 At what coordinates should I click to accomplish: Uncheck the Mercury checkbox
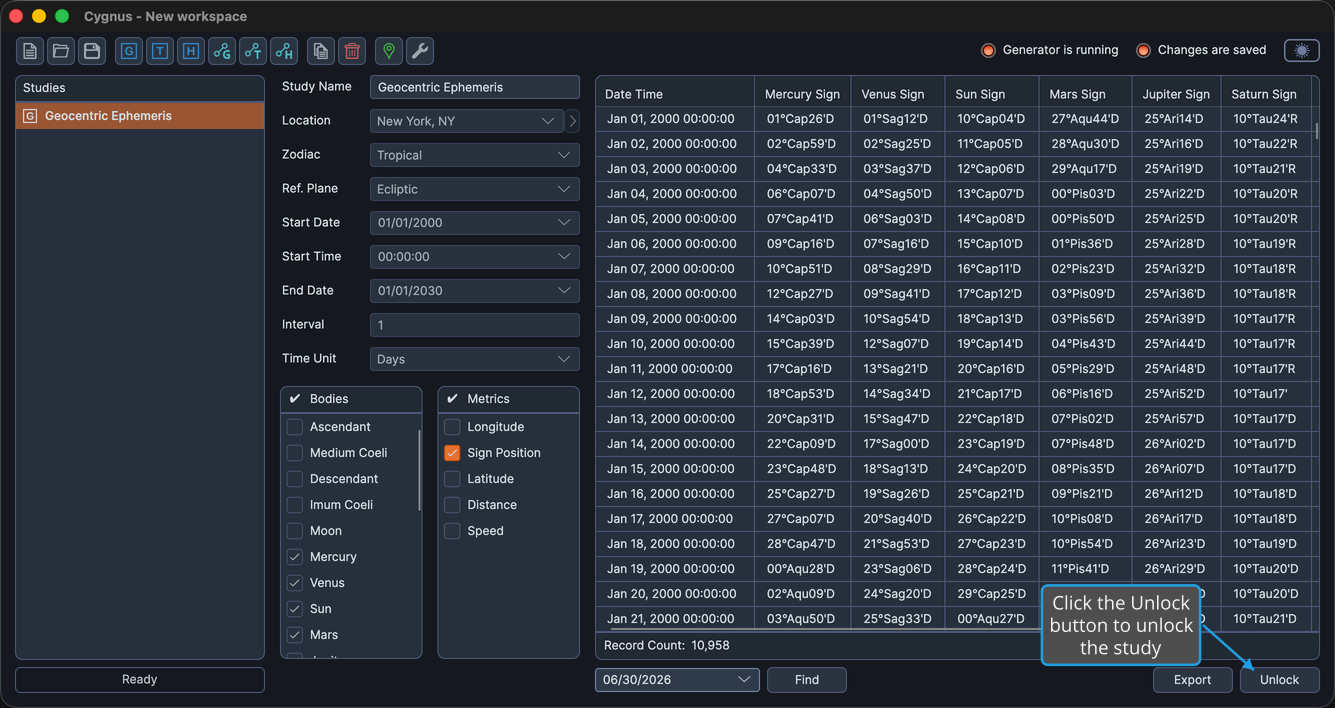[x=295, y=557]
